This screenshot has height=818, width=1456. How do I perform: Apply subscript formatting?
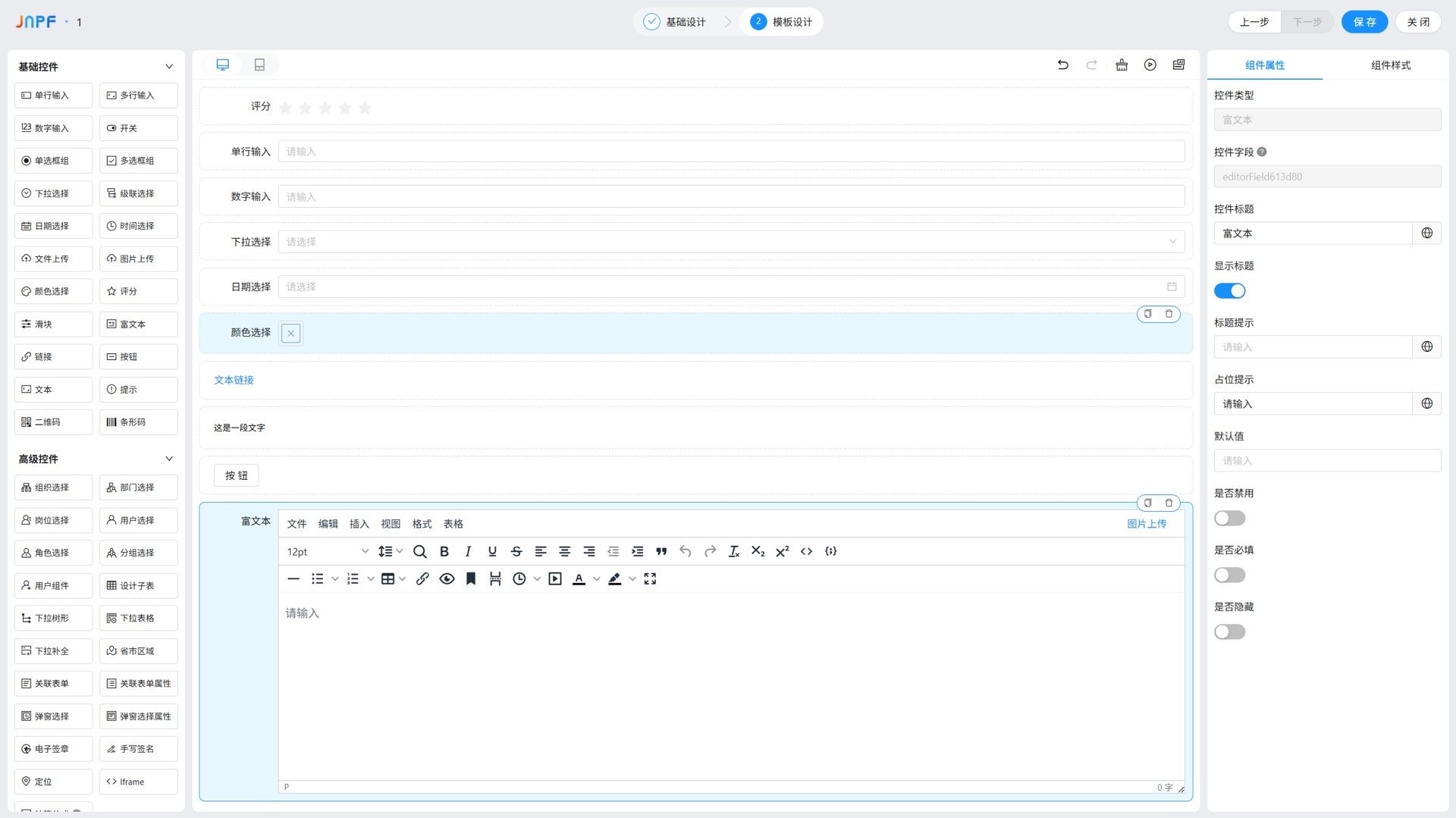[x=758, y=551]
